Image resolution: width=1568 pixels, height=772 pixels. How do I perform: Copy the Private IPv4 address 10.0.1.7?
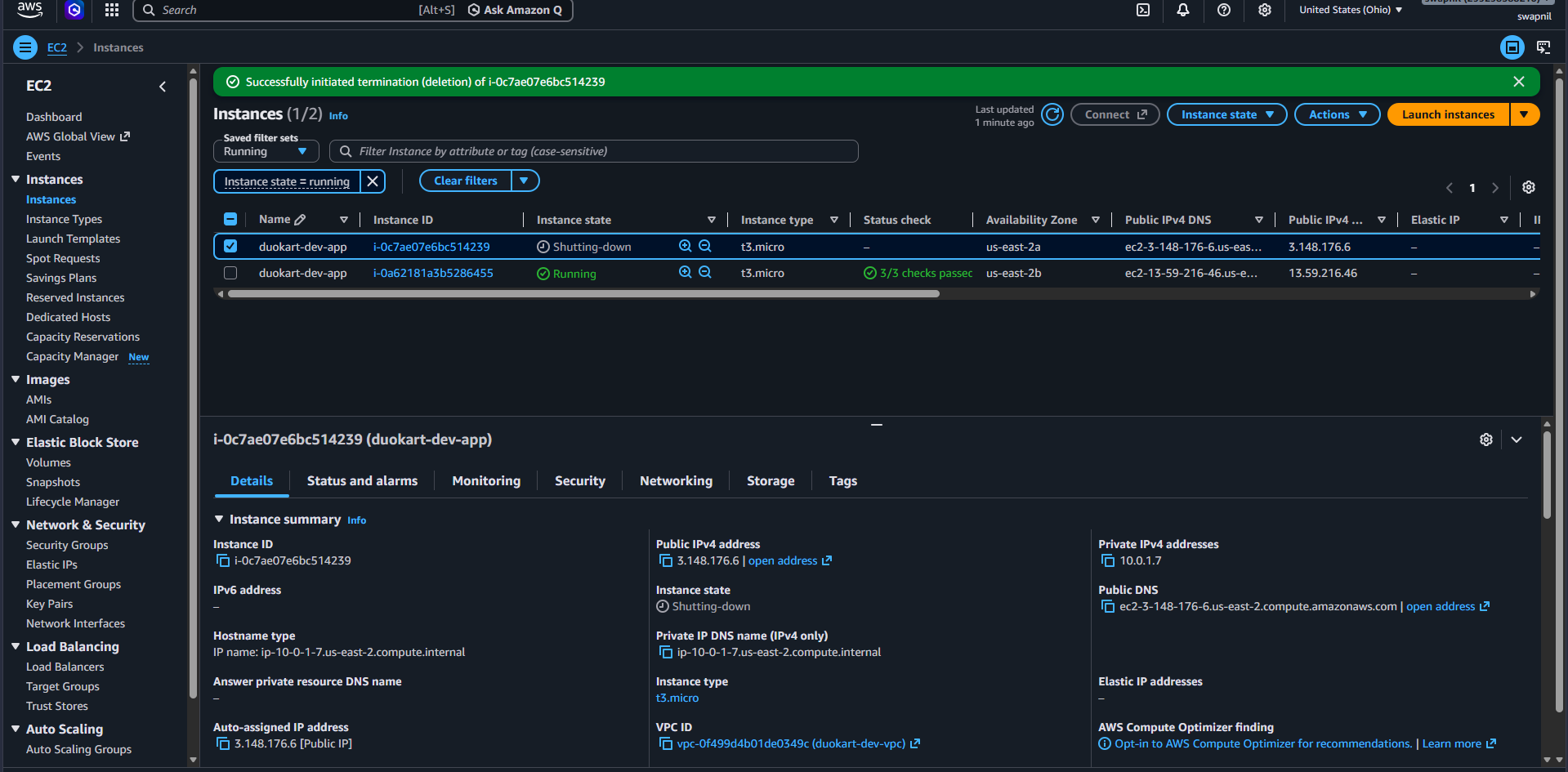coord(1108,560)
